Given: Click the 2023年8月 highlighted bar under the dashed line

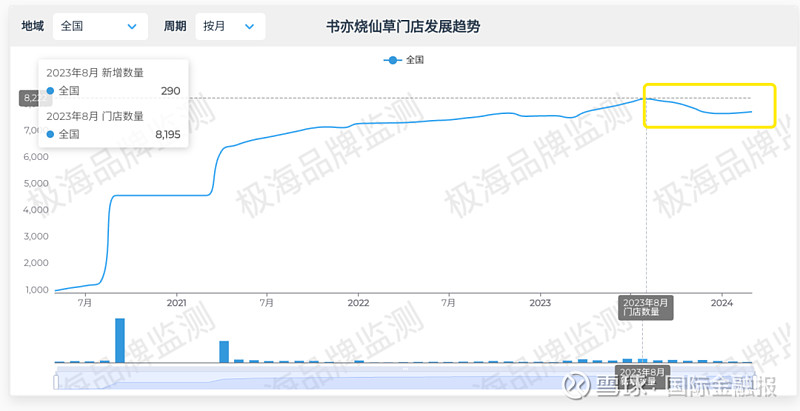Looking at the screenshot, I should [642, 361].
